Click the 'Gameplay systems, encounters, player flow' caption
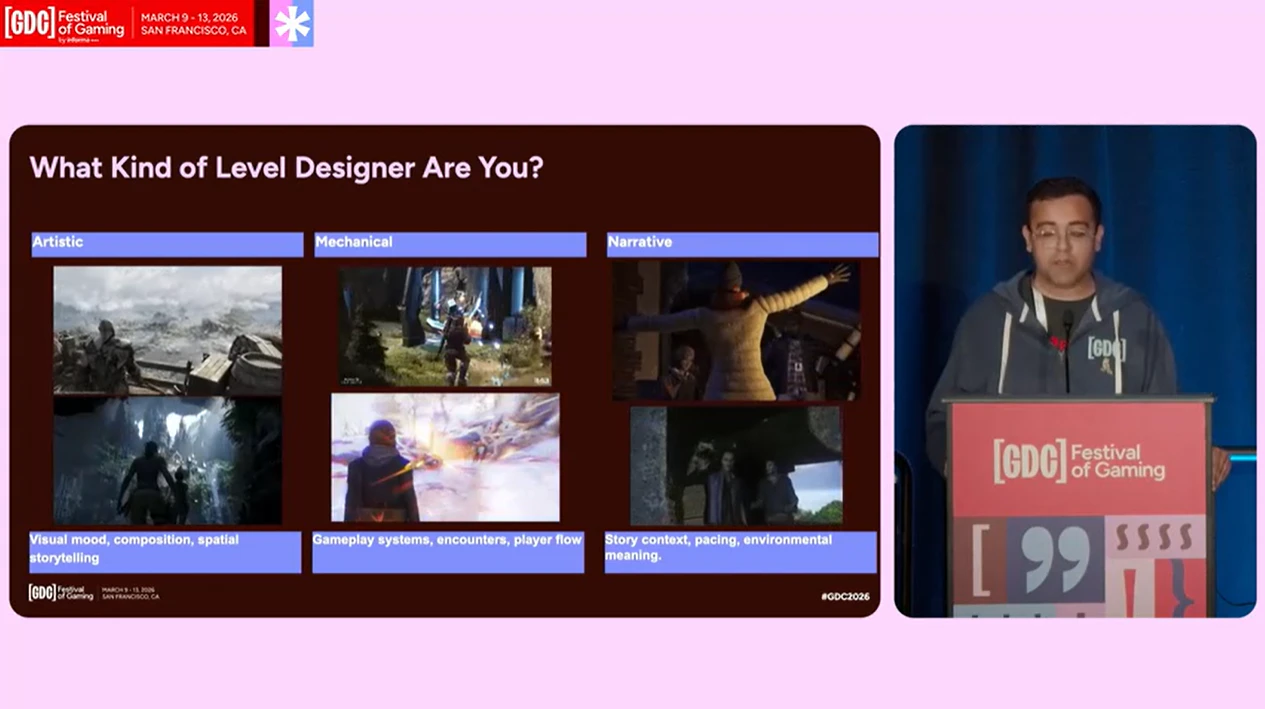 point(448,551)
